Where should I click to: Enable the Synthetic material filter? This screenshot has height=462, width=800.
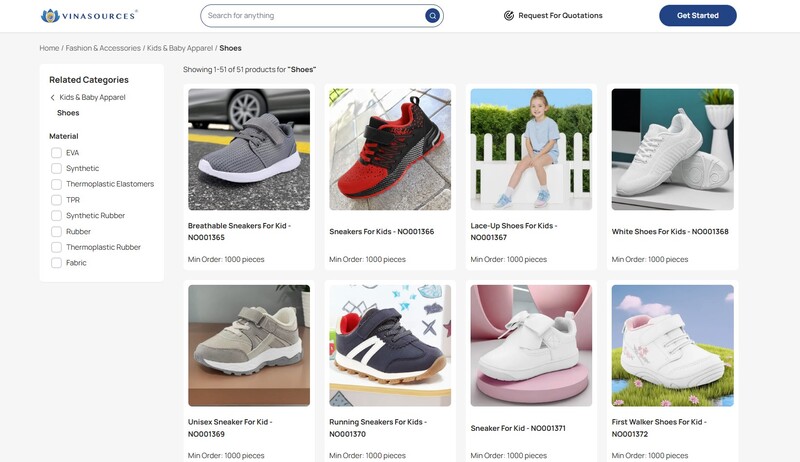point(57,169)
